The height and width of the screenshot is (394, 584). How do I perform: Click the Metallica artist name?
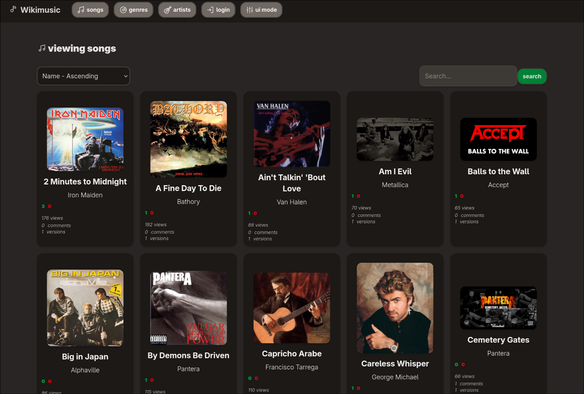pyautogui.click(x=395, y=185)
